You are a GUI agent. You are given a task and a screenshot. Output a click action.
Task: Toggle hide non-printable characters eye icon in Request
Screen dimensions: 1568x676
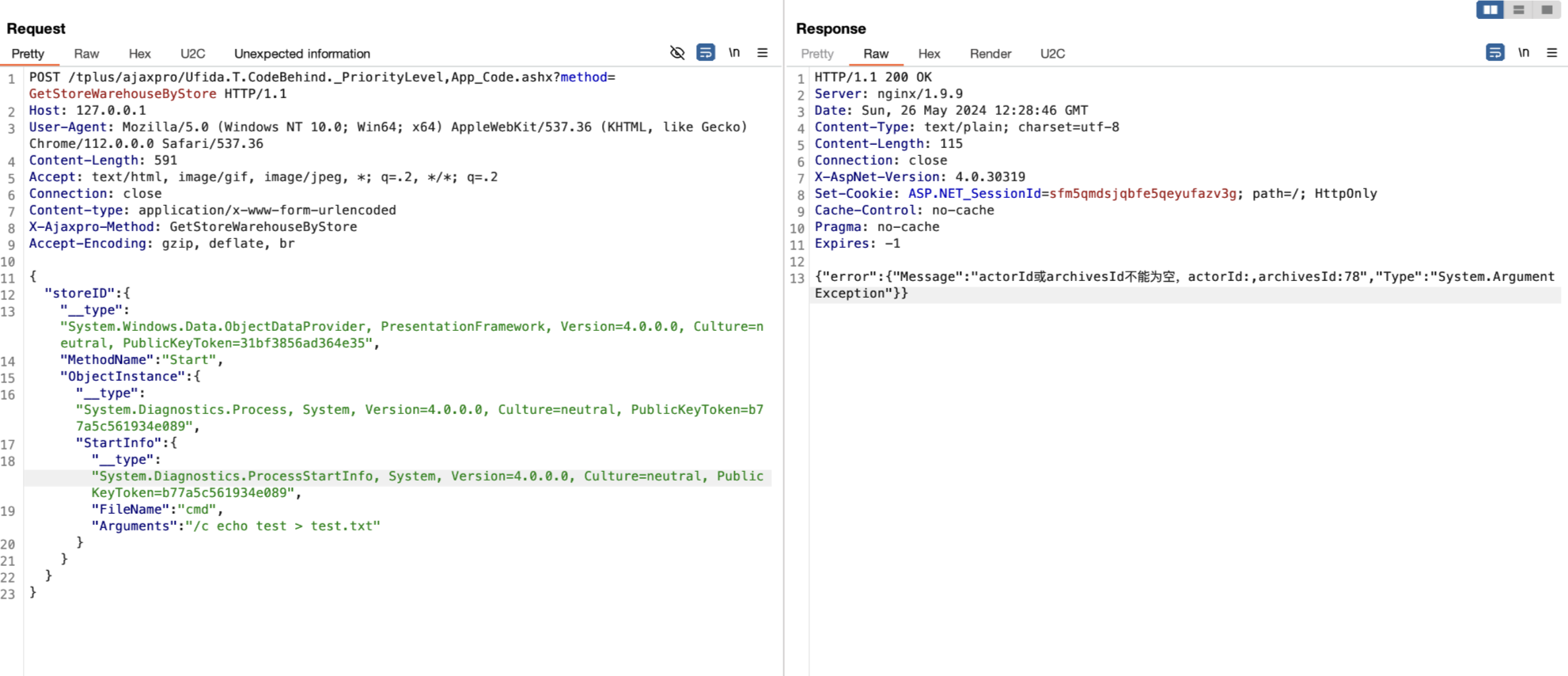tap(677, 53)
